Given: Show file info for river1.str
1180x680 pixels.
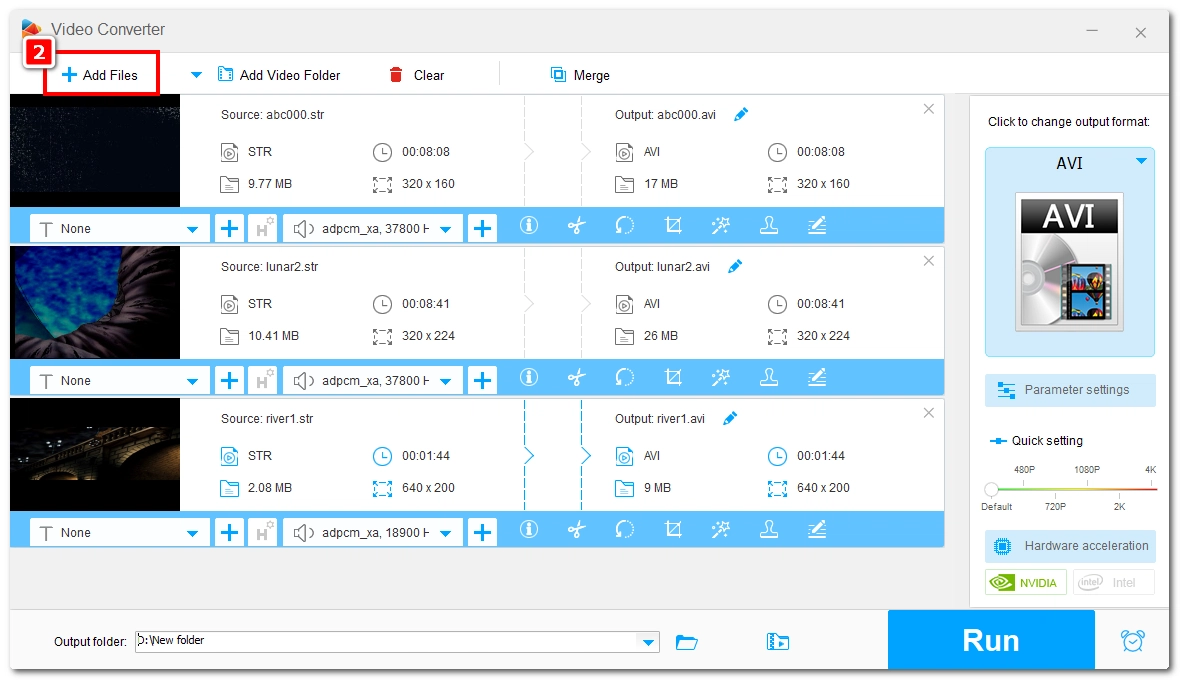Looking at the screenshot, I should 529,530.
